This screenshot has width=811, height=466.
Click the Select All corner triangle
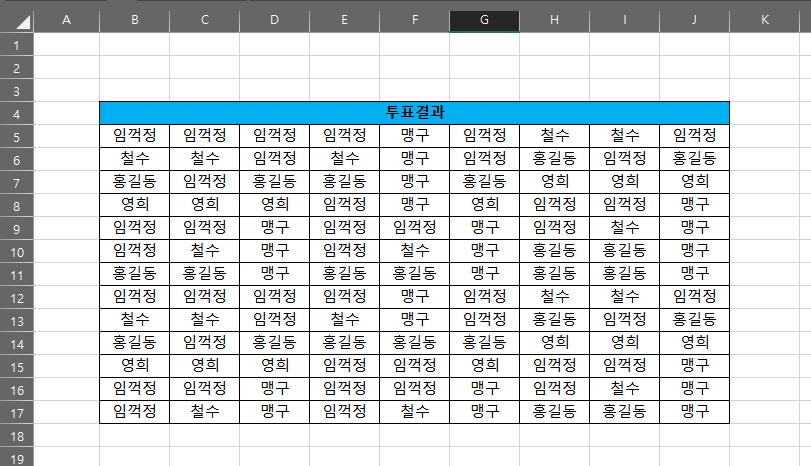tap(23, 22)
